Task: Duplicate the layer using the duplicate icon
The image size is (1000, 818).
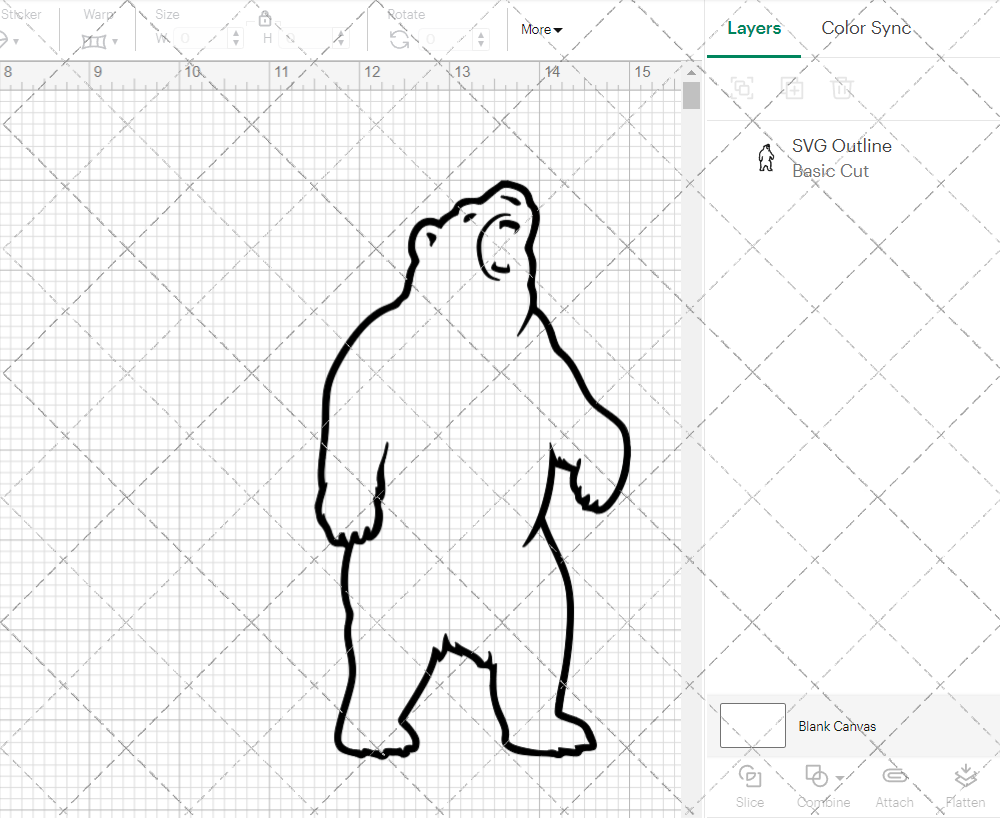Action: pyautogui.click(x=792, y=88)
